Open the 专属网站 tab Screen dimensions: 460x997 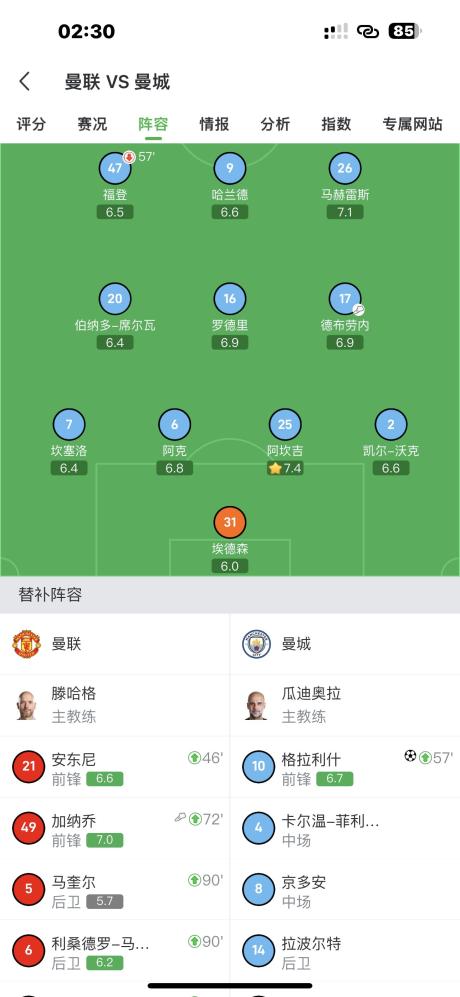(x=412, y=123)
